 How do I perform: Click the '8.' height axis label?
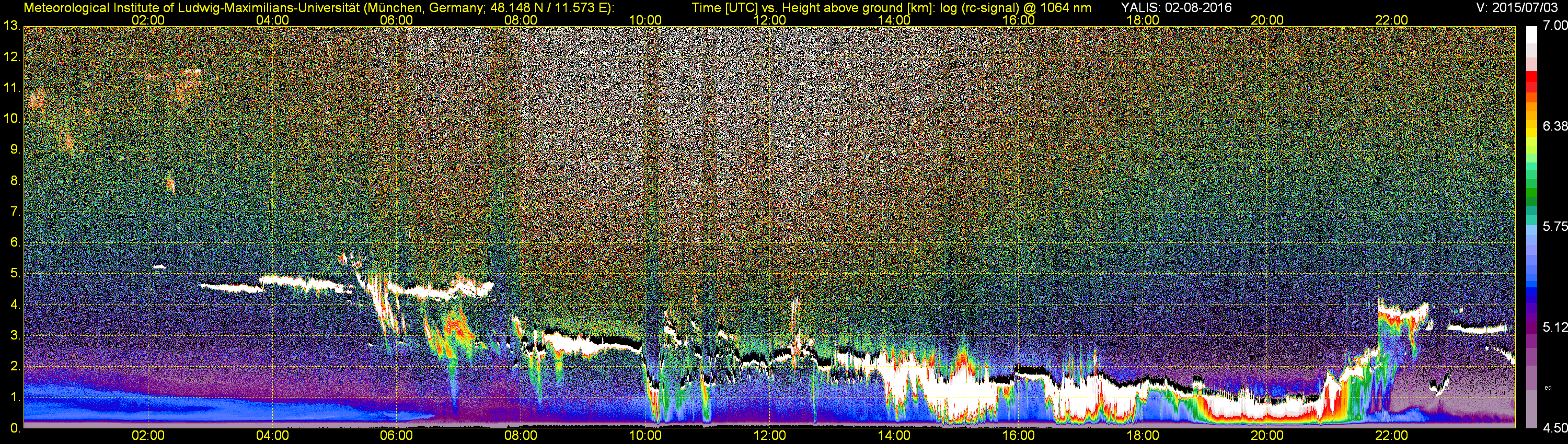tap(15, 181)
